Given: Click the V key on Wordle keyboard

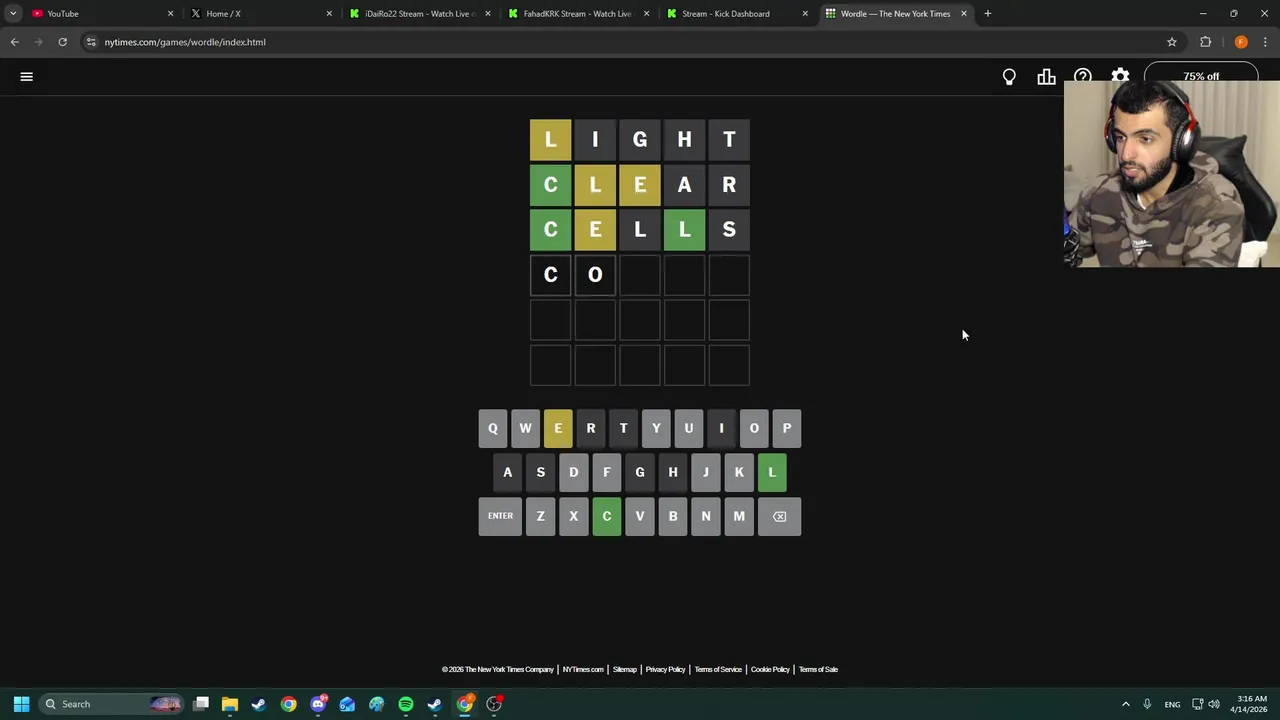Looking at the screenshot, I should [x=640, y=516].
